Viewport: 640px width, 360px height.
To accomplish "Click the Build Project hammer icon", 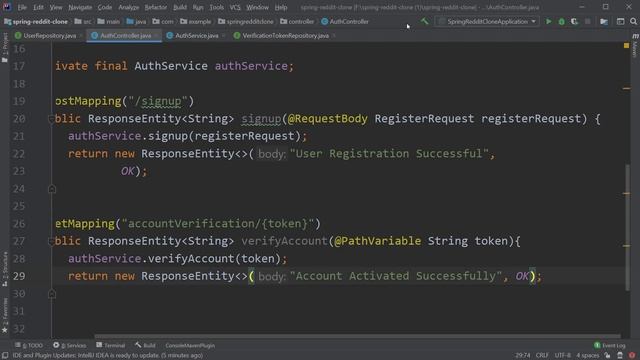I will coord(424,21).
